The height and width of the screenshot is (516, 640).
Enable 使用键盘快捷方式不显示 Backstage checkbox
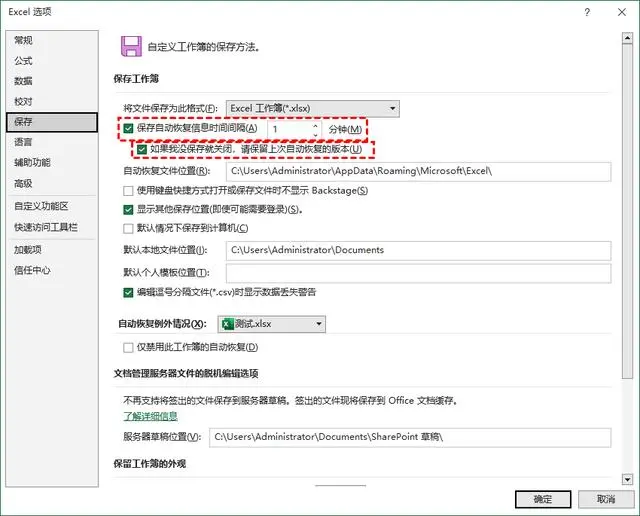click(x=128, y=191)
